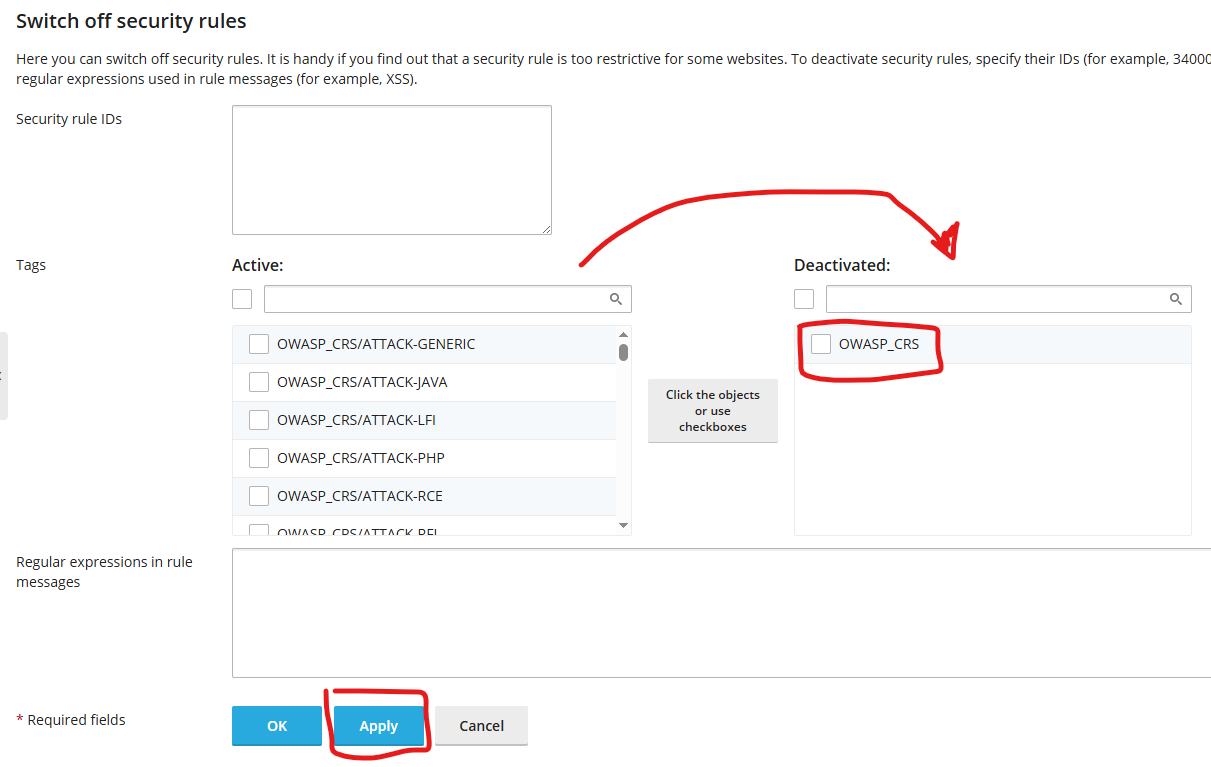The height and width of the screenshot is (767, 1211).
Task: Click the Tags label
Action: 31,265
